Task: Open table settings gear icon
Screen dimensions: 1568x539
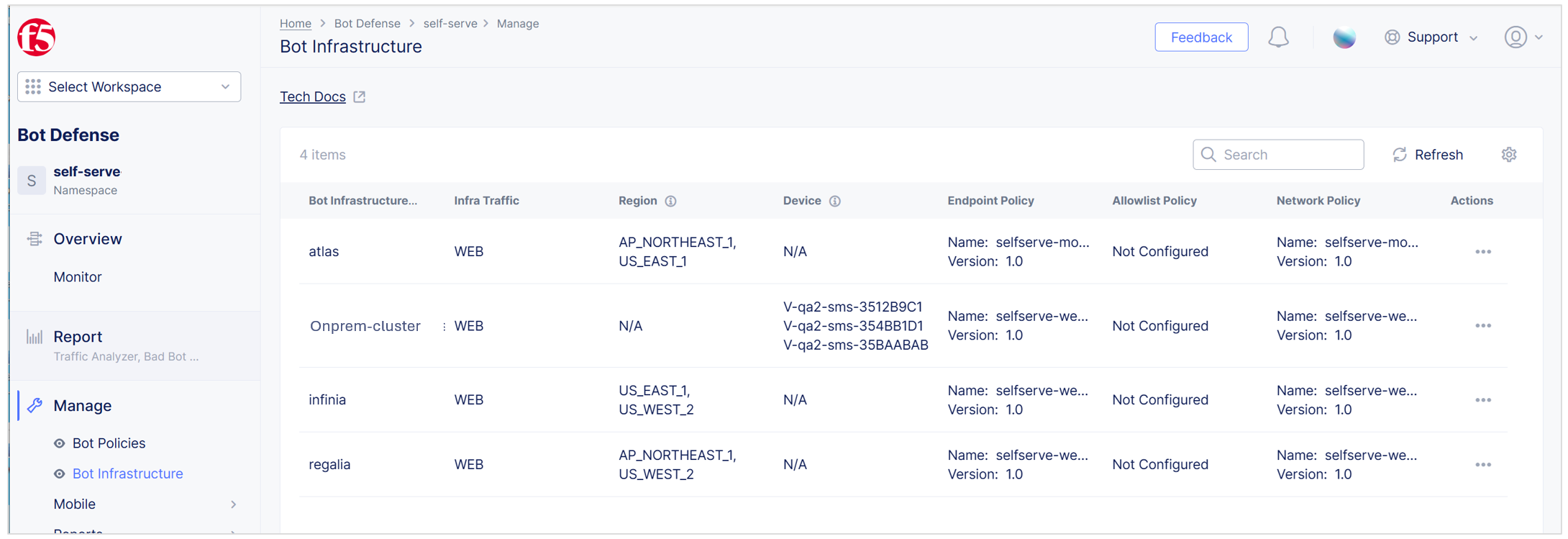Action: click(1508, 155)
